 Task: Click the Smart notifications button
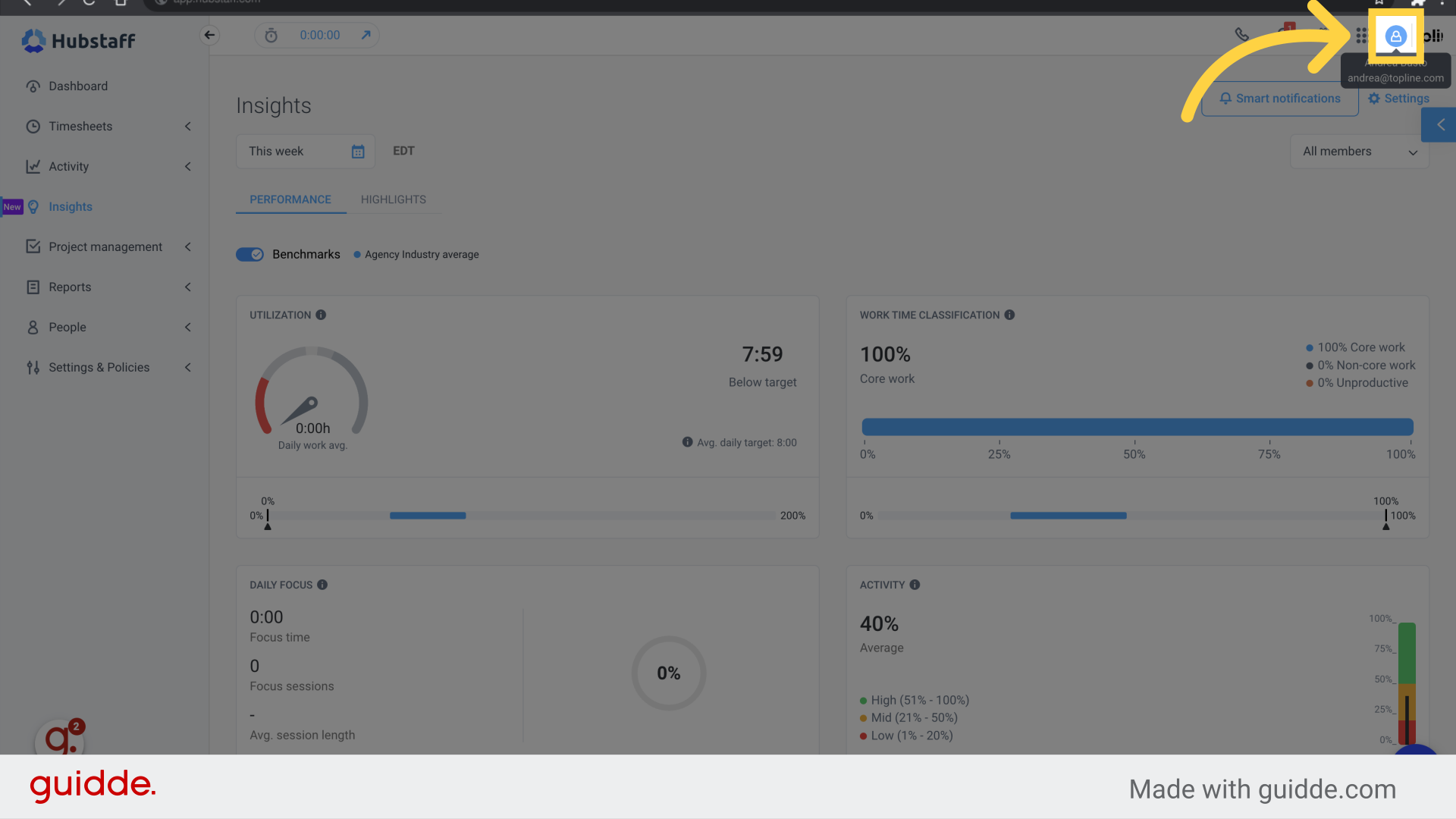[x=1279, y=99]
